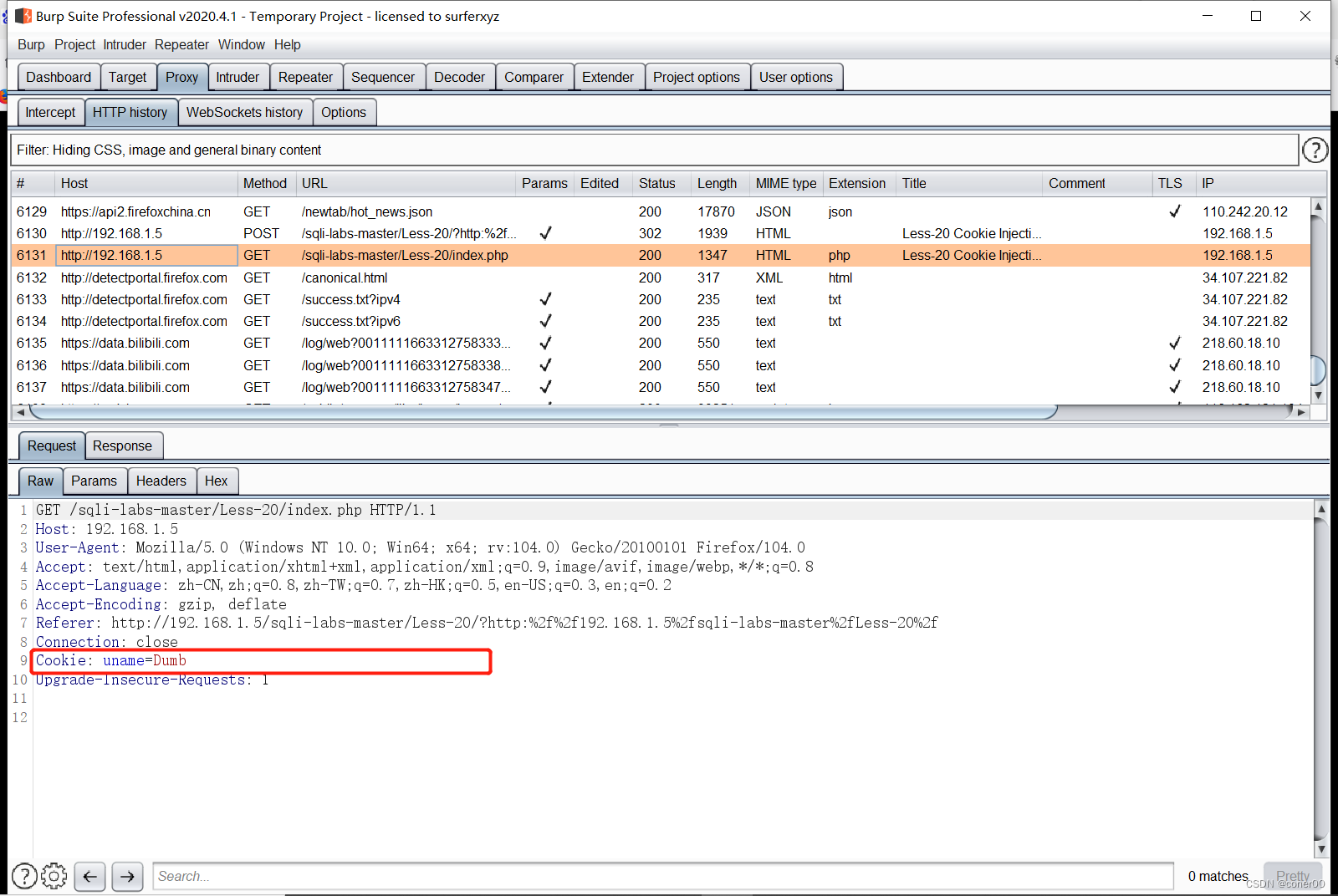Click the User-Agent header line
This screenshot has height=896, width=1338.
pyautogui.click(x=420, y=547)
